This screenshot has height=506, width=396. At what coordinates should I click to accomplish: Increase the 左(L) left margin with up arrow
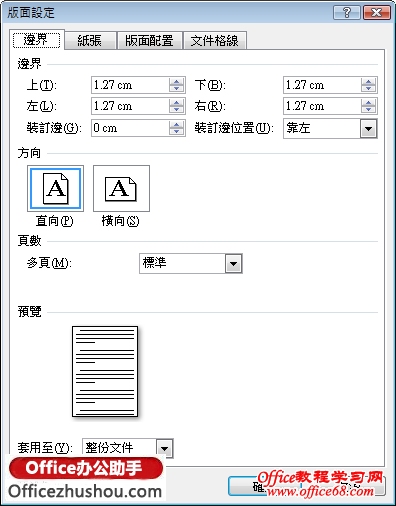tap(176, 103)
